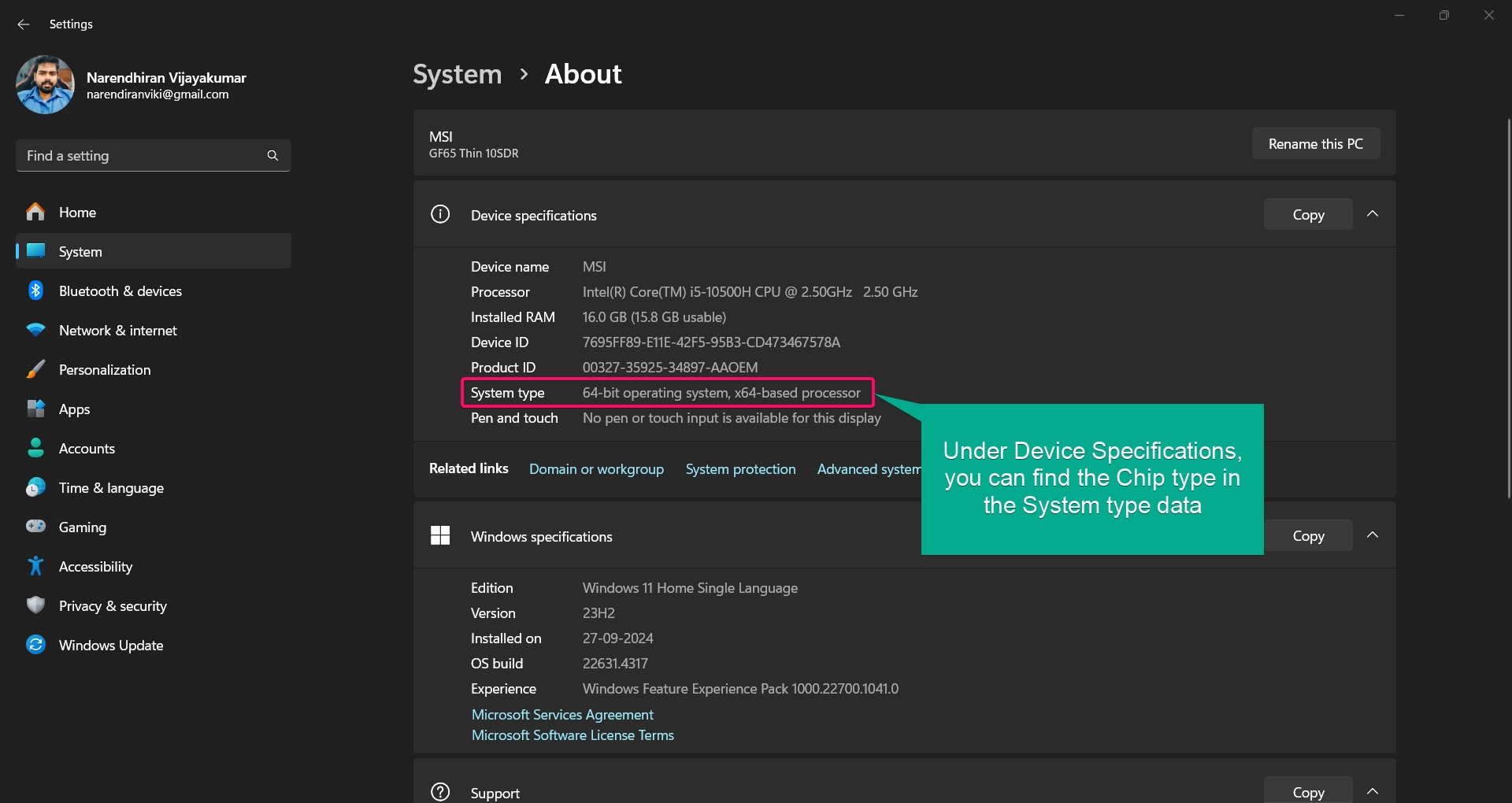Click the Accounts person icon
This screenshot has width=1512, height=803.
[35, 448]
